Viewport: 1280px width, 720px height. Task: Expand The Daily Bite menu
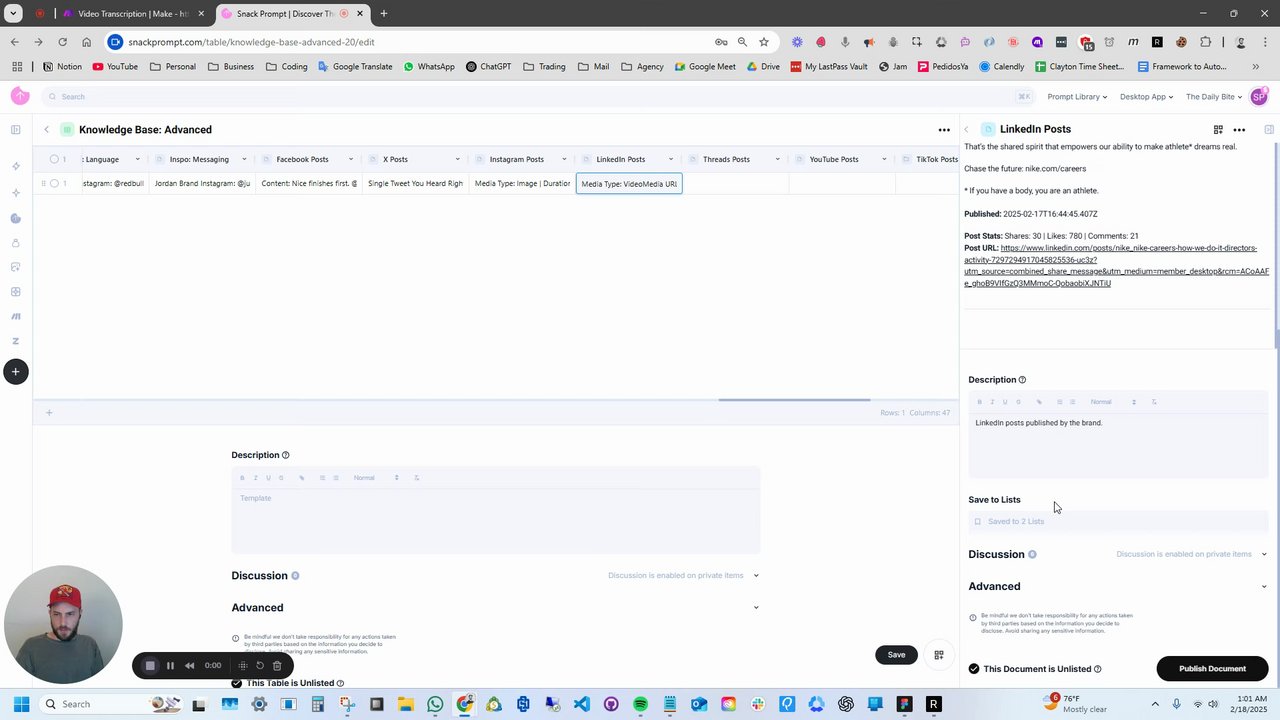[1214, 97]
